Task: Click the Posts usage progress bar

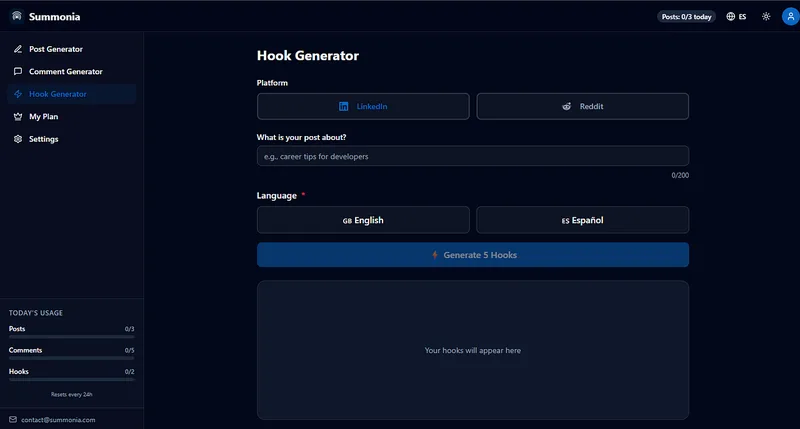Action: click(71, 337)
